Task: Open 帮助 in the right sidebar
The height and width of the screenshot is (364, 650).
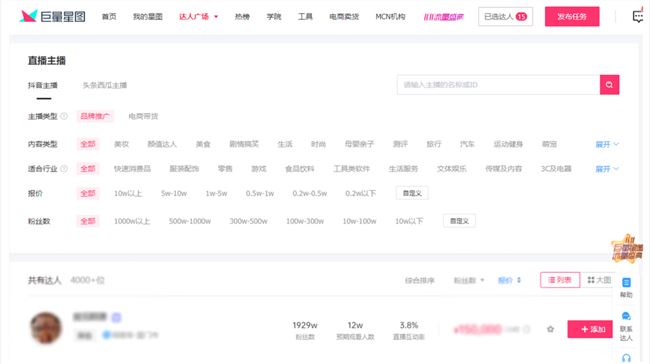Action: click(626, 288)
